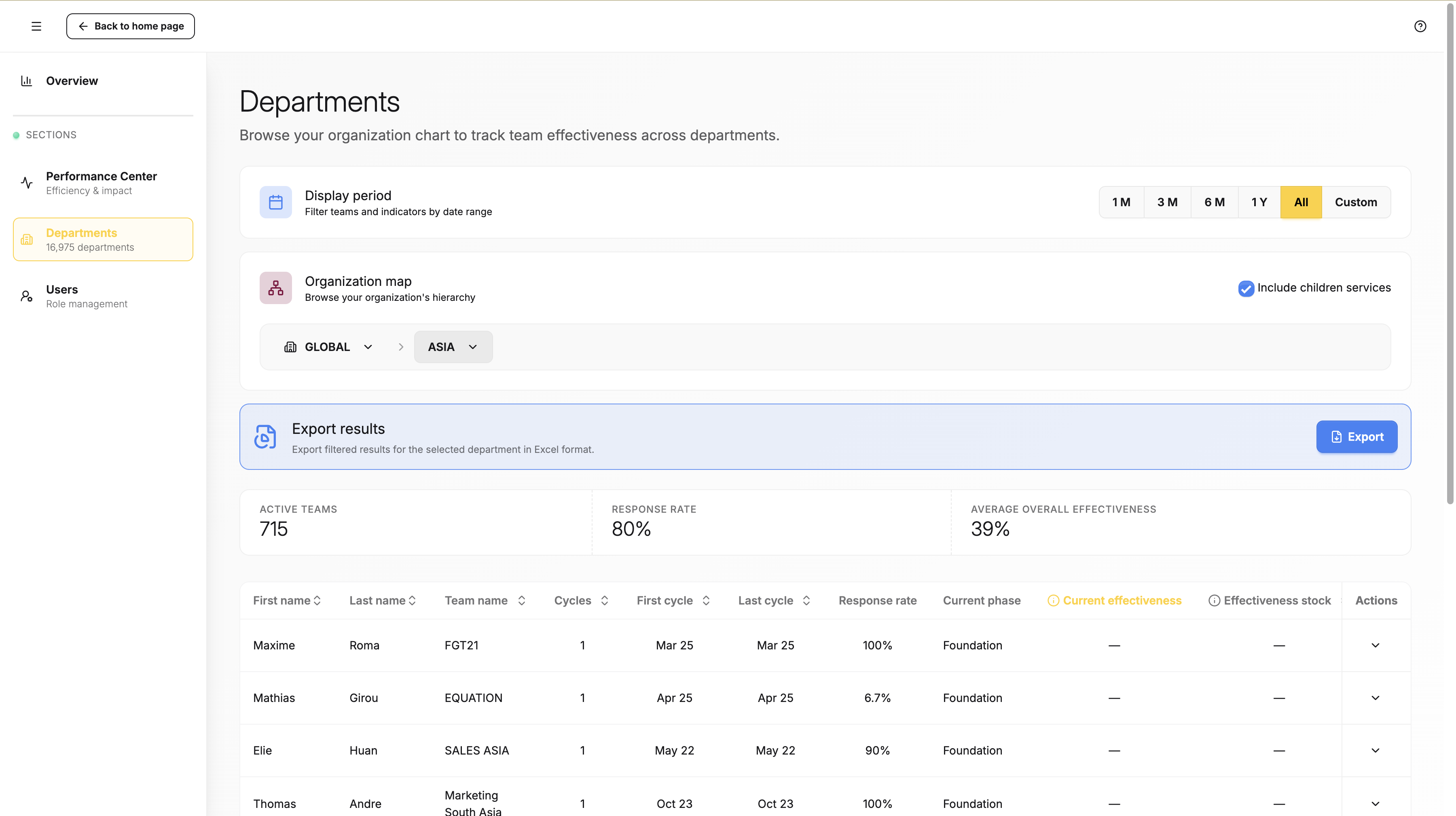Open Departments section in sidebar
1456x816 pixels.
103,240
